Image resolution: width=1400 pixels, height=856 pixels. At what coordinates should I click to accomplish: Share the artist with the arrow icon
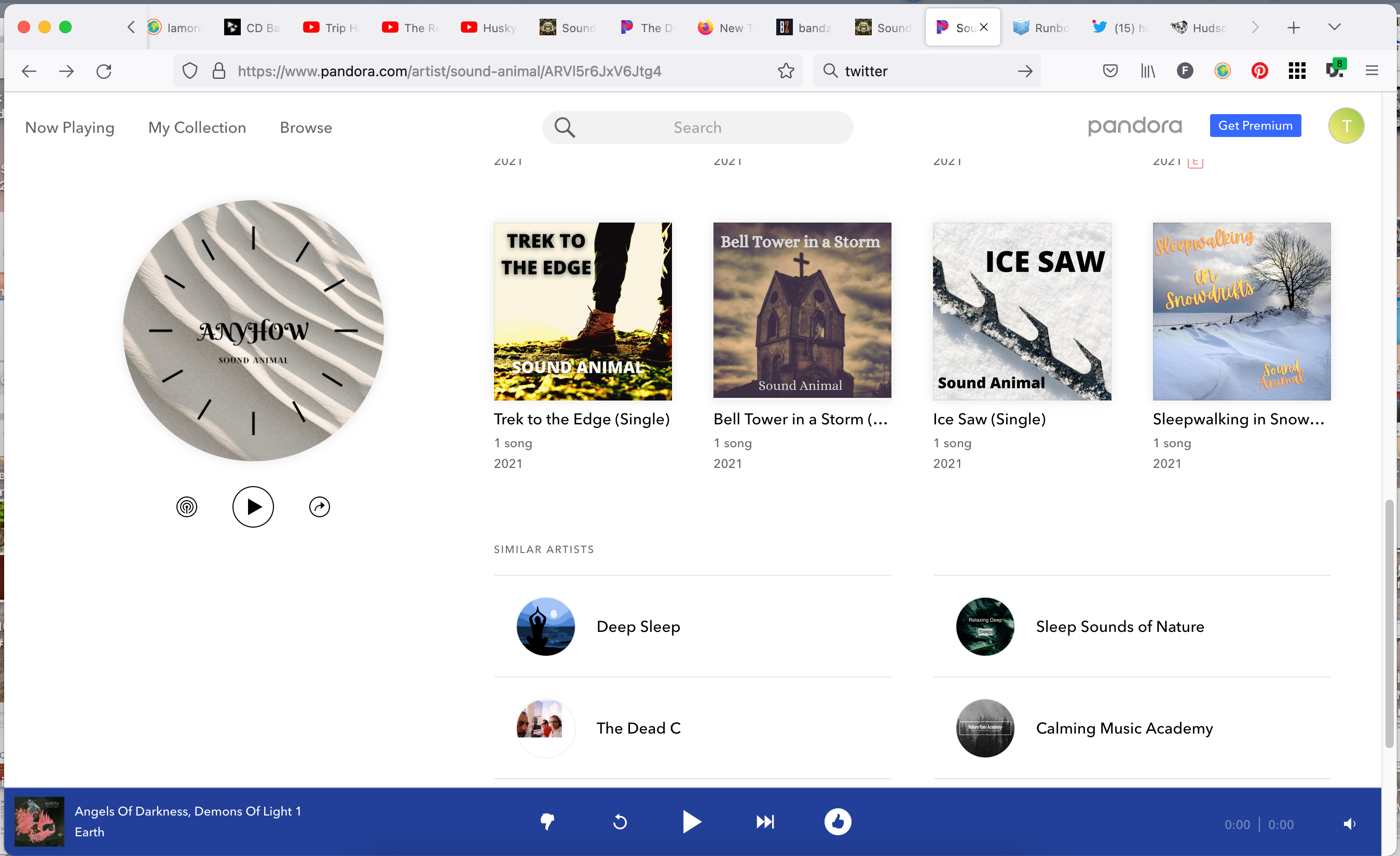click(319, 507)
